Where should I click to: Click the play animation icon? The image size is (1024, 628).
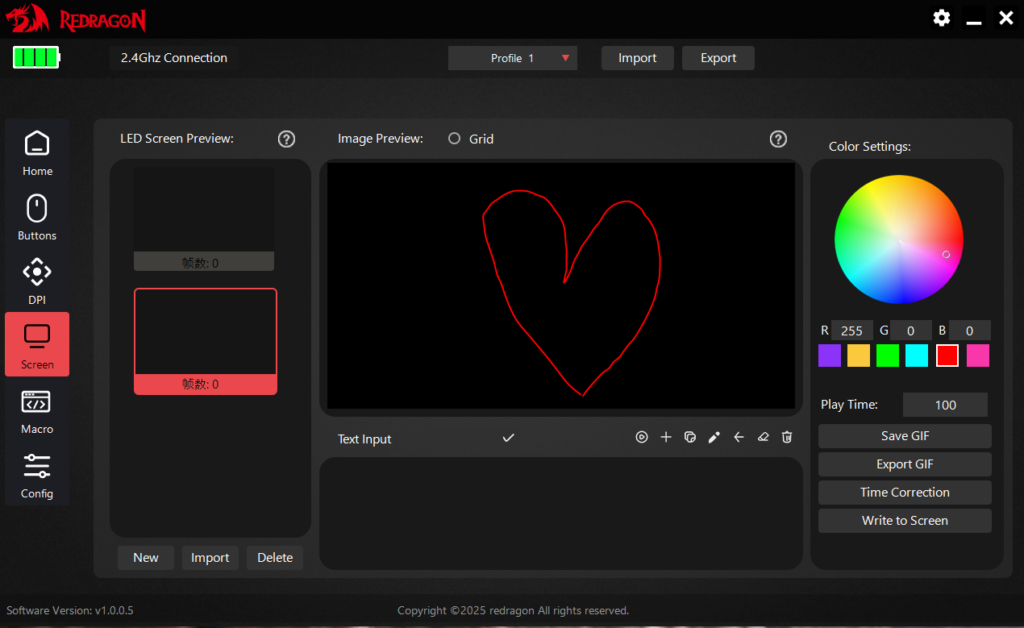[x=642, y=438]
